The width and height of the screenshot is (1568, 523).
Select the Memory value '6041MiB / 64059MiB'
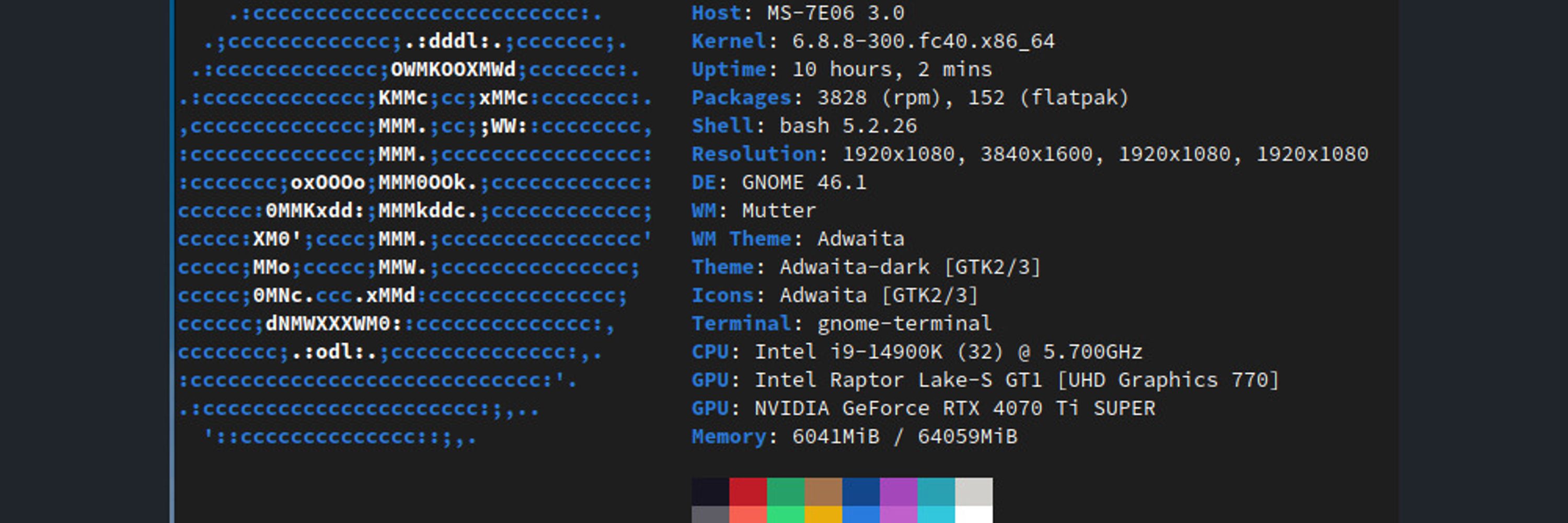905,437
